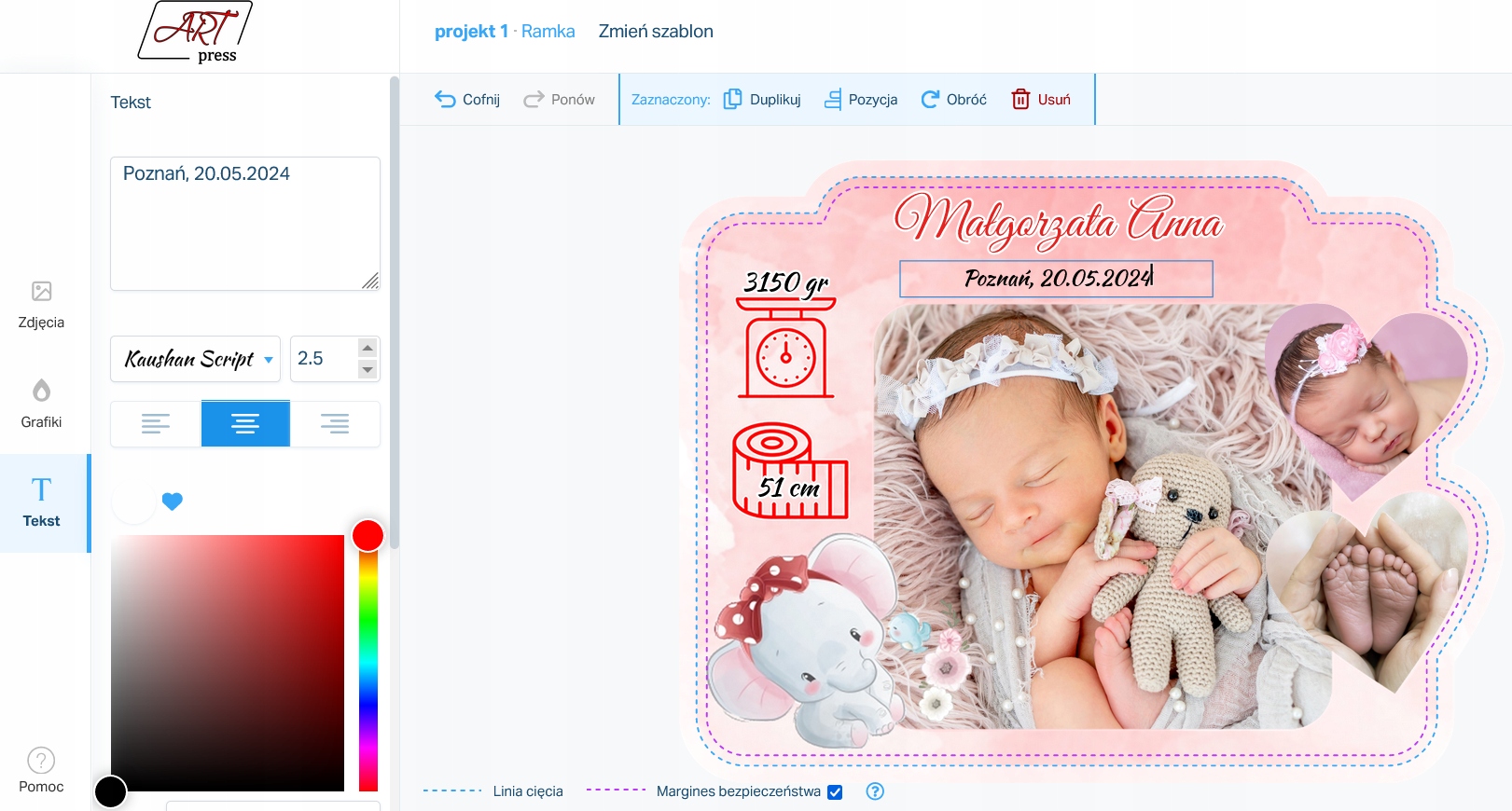Click the ART press logo
The height and width of the screenshot is (811, 1512).
195,33
